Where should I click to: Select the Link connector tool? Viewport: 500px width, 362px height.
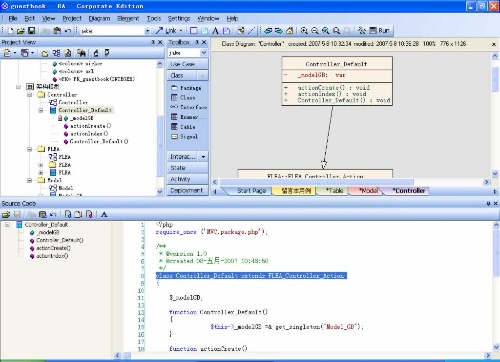(166, 31)
